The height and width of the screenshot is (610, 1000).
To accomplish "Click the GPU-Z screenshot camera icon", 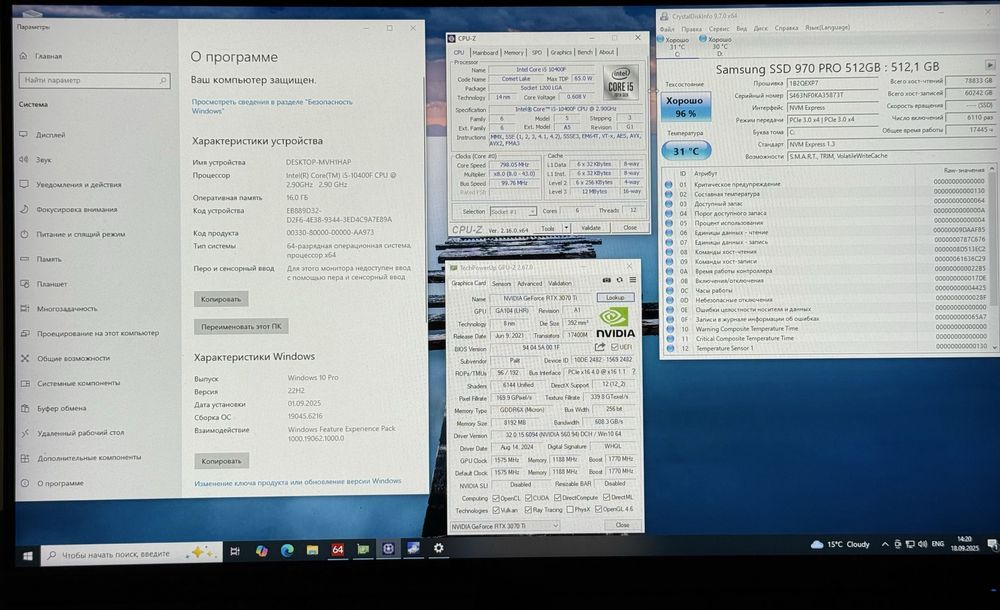I will pos(607,279).
